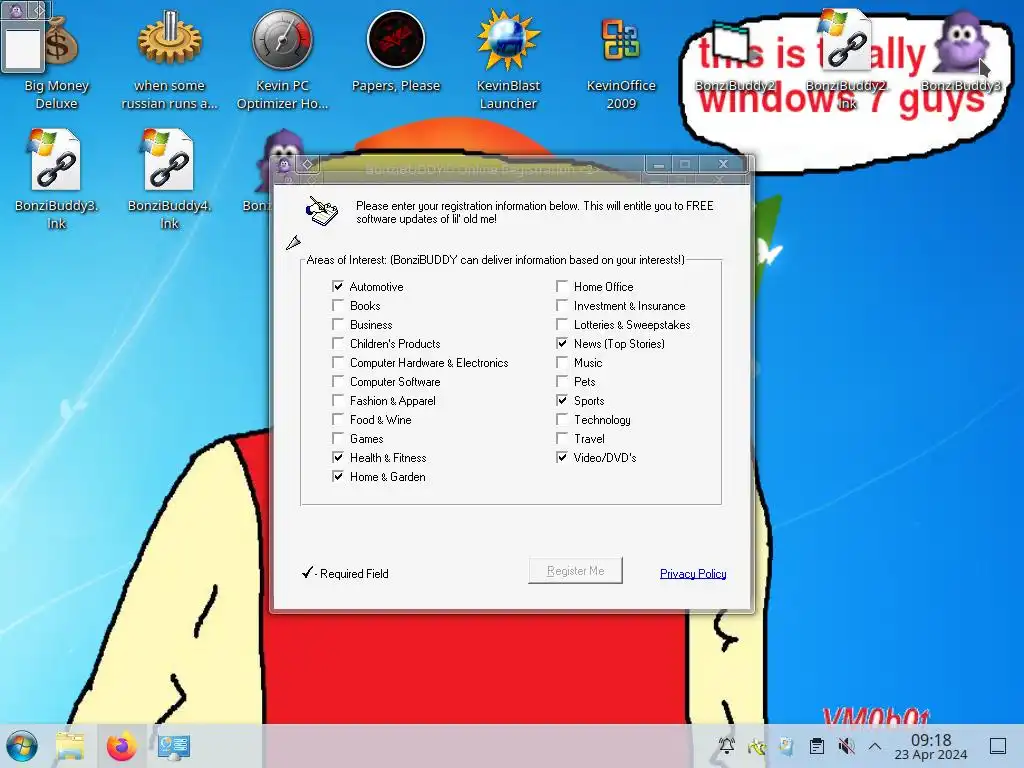Maximize the BonziBUDDY registration dialog
Image resolution: width=1024 pixels, height=768 pixels.
(x=684, y=165)
